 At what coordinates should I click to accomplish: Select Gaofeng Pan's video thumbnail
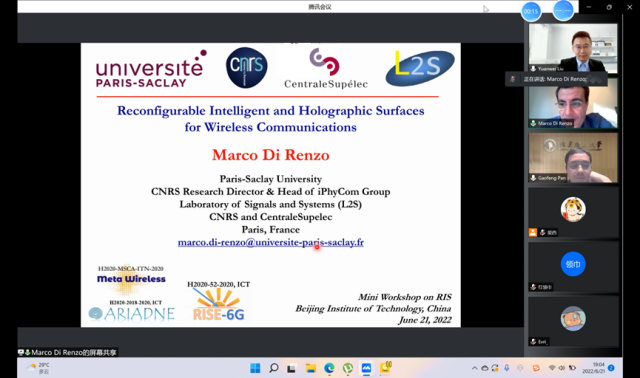[x=573, y=157]
